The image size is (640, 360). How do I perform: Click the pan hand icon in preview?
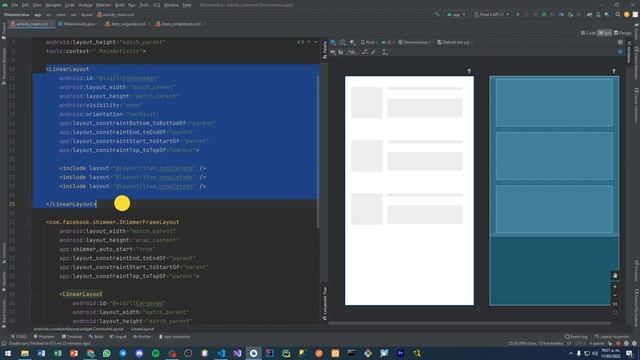615,276
